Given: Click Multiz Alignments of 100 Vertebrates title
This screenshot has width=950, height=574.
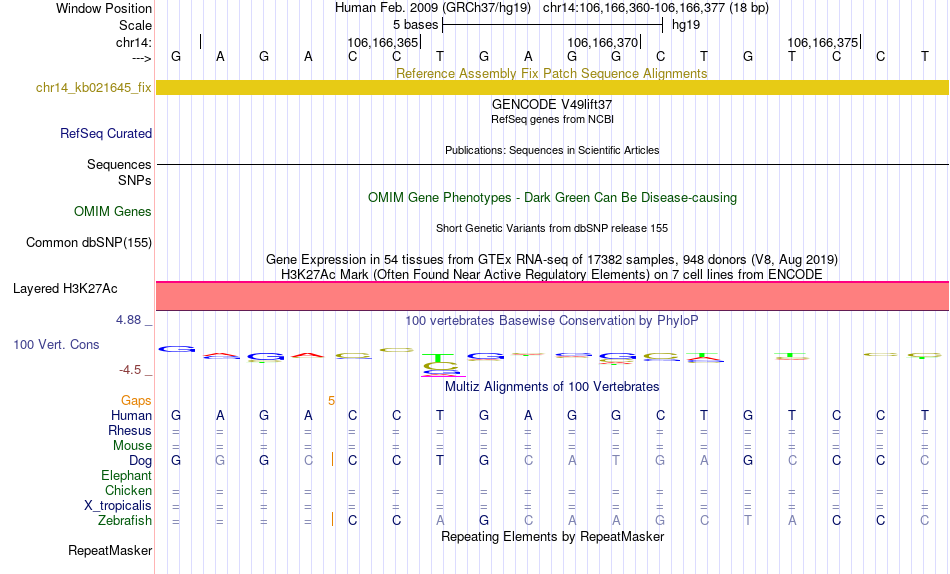Looking at the screenshot, I should tap(552, 387).
